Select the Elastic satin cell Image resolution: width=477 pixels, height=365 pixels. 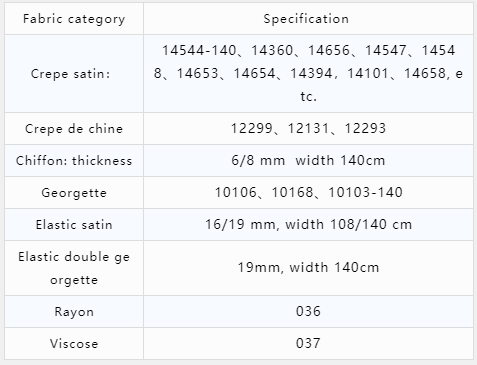coord(74,225)
